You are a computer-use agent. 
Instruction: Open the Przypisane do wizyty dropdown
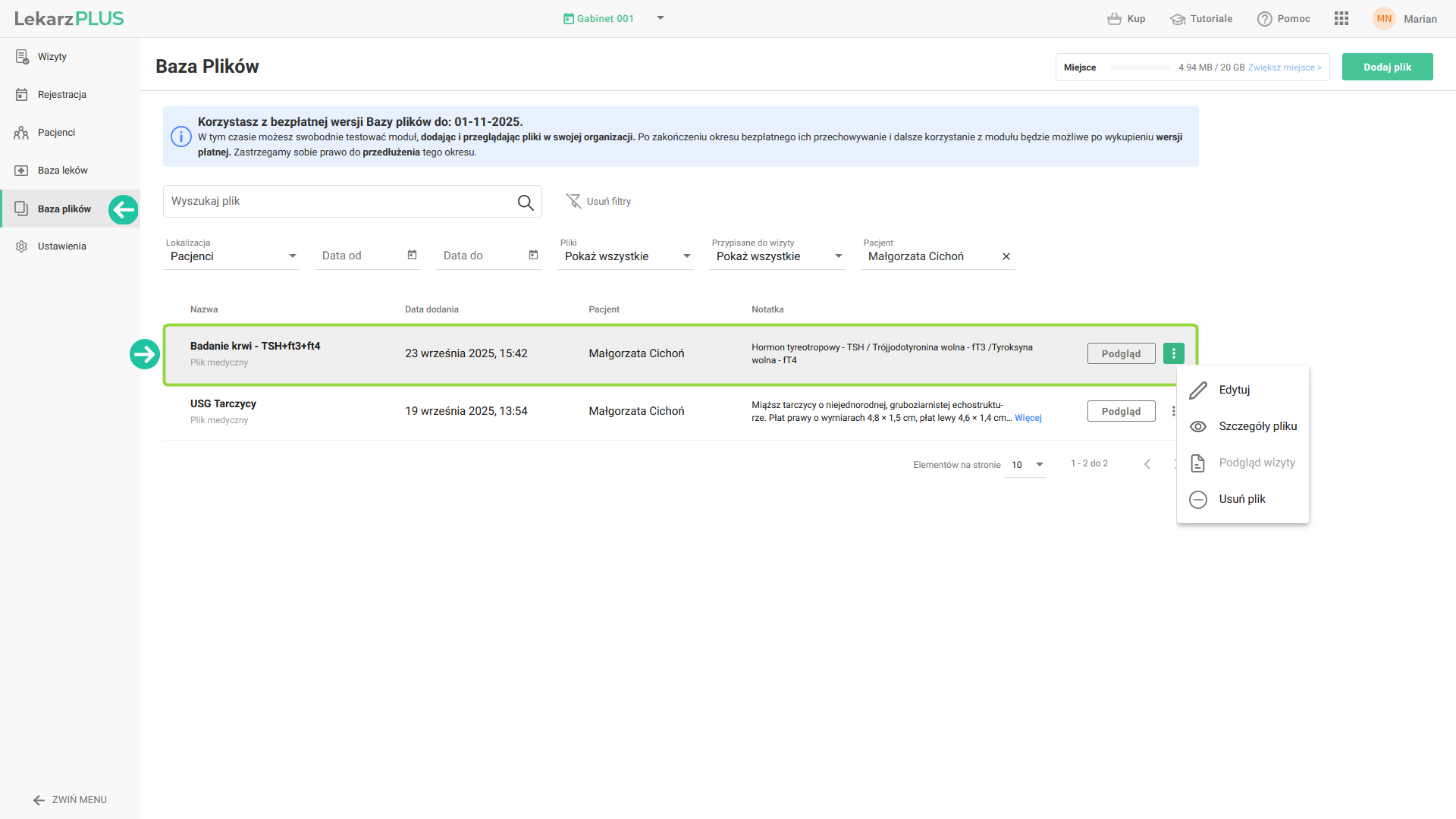tap(838, 256)
